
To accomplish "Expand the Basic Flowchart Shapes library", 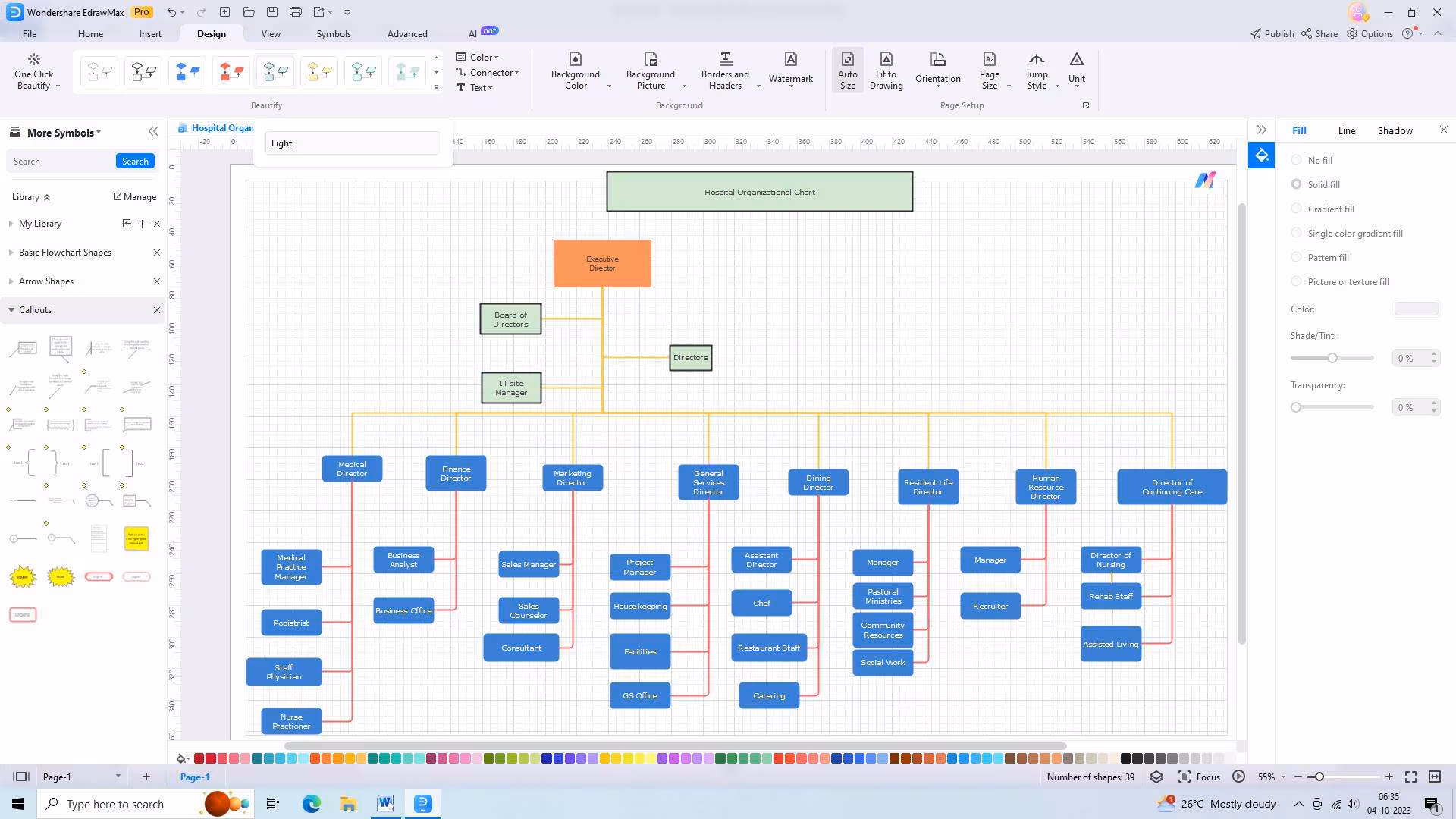I will pyautogui.click(x=65, y=253).
